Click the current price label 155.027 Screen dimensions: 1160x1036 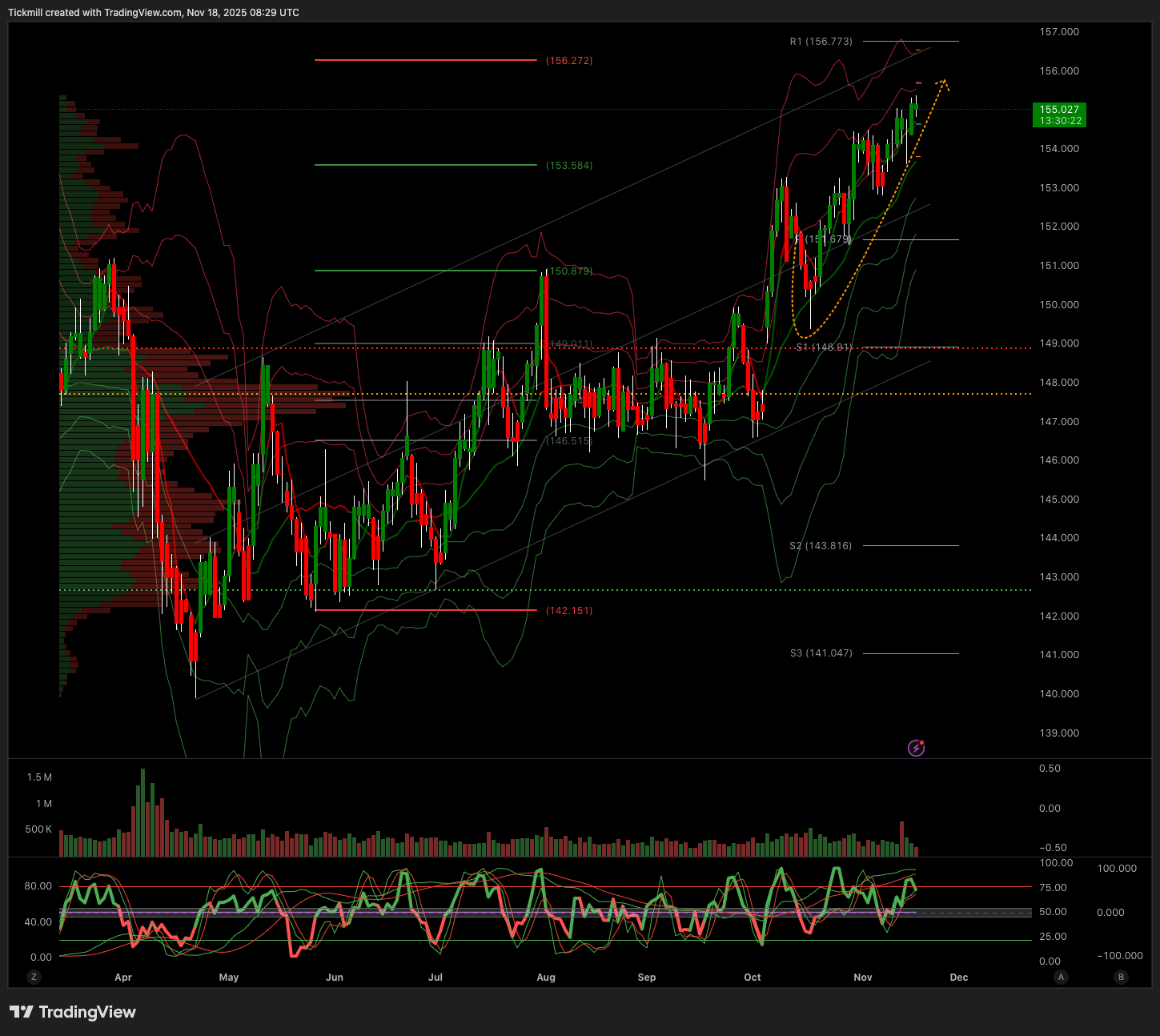(x=1059, y=110)
